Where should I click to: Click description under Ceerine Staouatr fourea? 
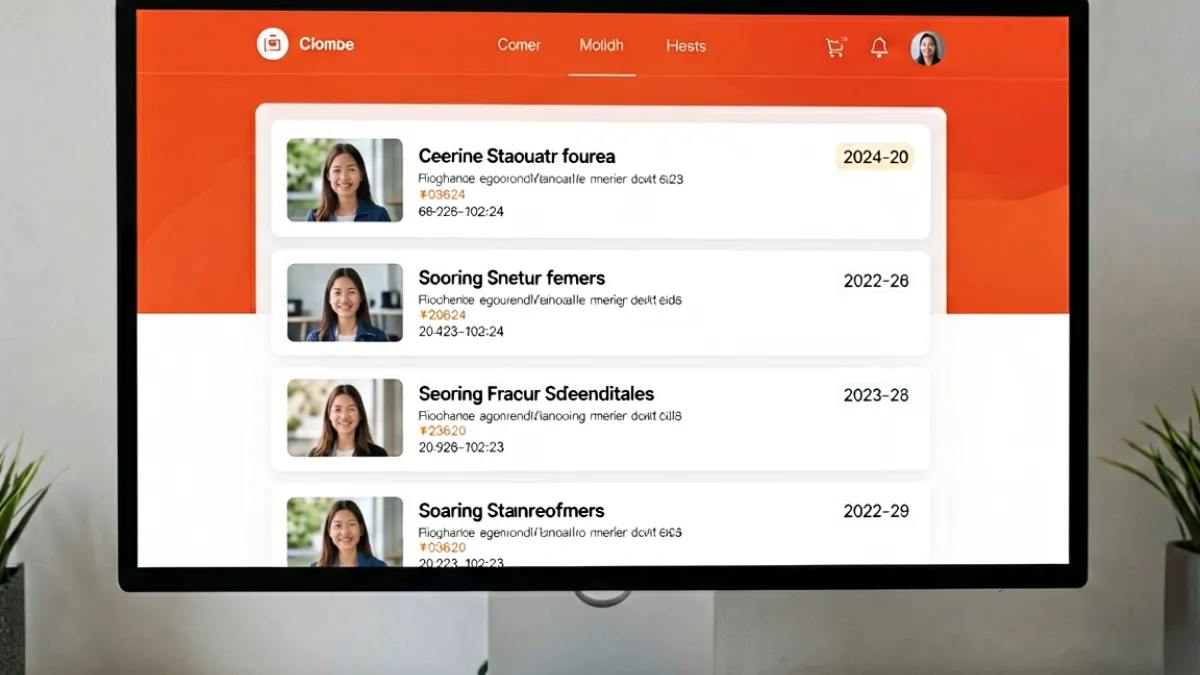(551, 179)
